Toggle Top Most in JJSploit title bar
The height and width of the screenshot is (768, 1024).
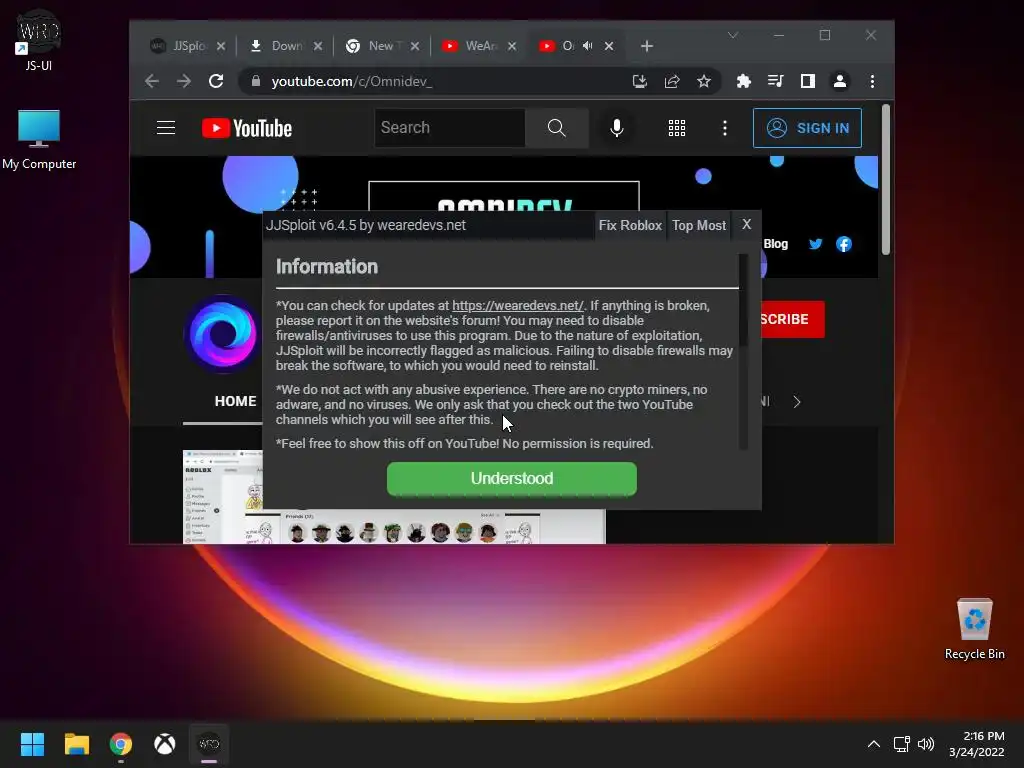pyautogui.click(x=699, y=225)
